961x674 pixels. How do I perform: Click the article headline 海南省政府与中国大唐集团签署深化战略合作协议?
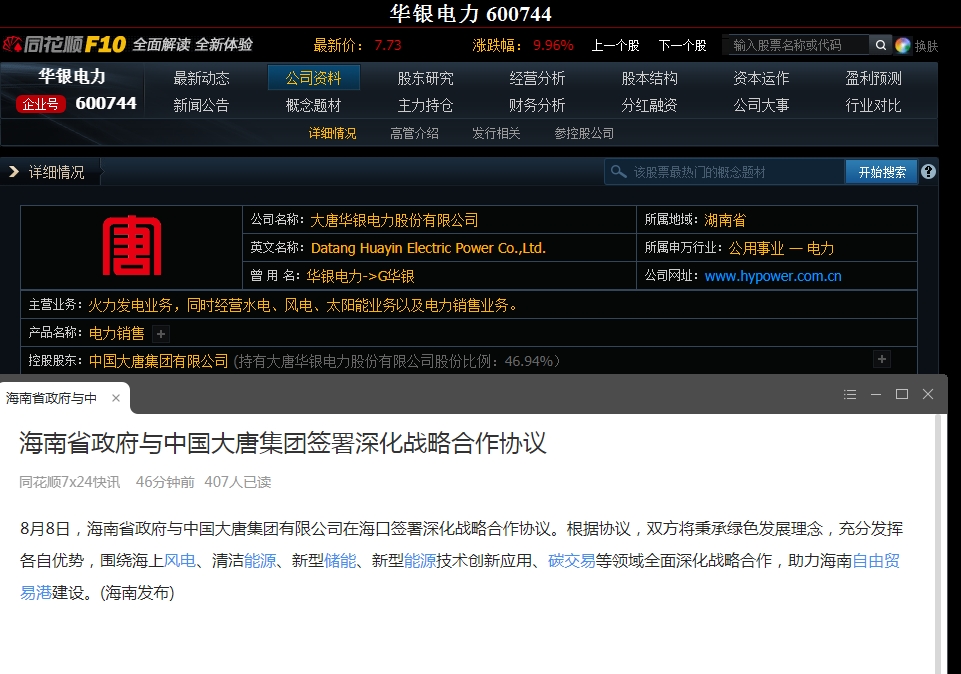[283, 442]
